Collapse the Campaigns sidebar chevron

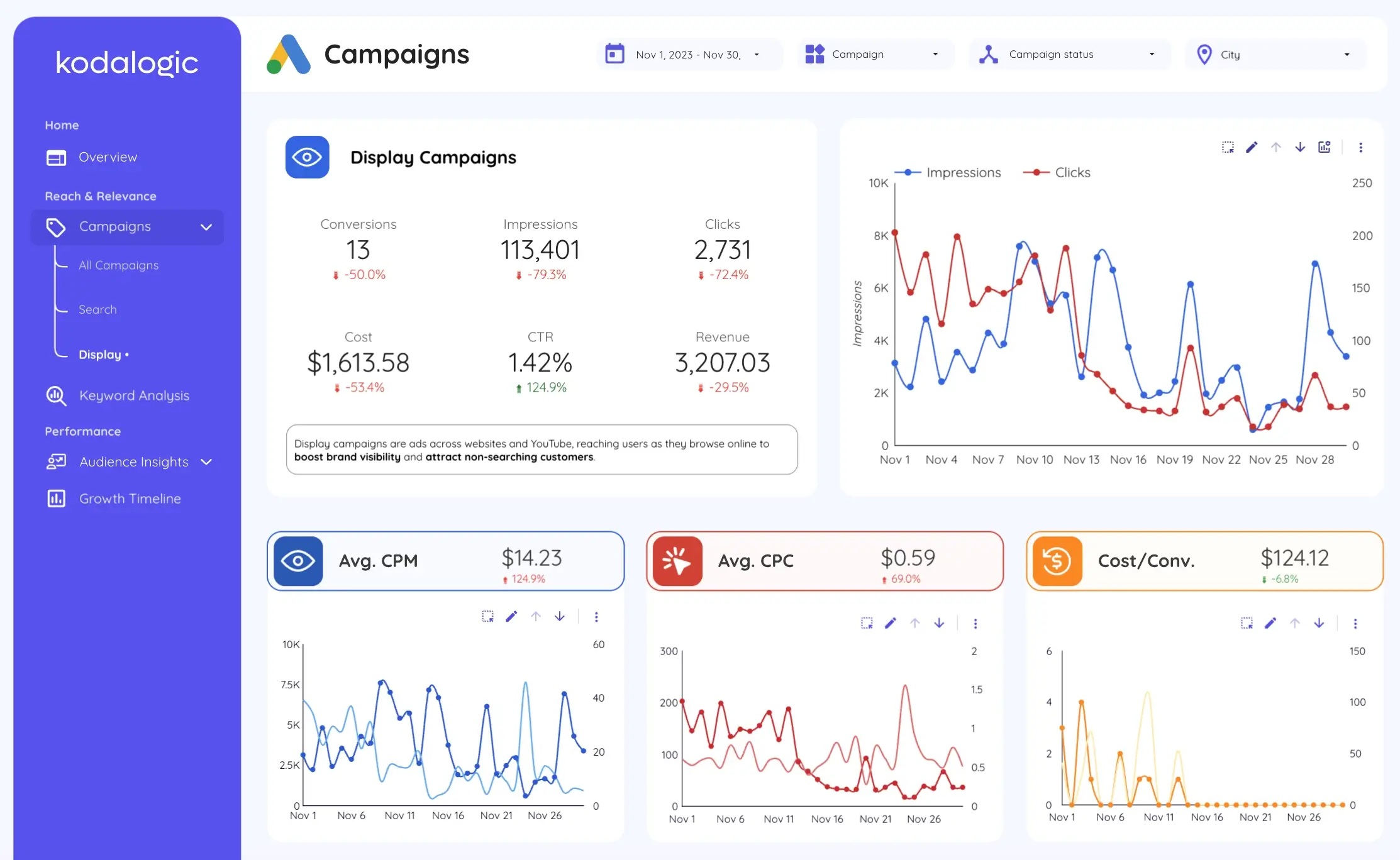click(x=206, y=227)
